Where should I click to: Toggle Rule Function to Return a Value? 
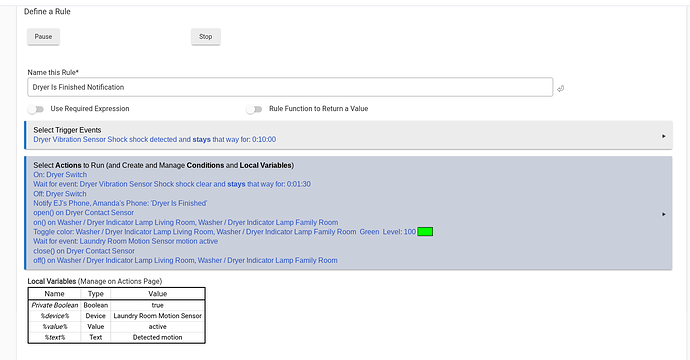tap(254, 109)
